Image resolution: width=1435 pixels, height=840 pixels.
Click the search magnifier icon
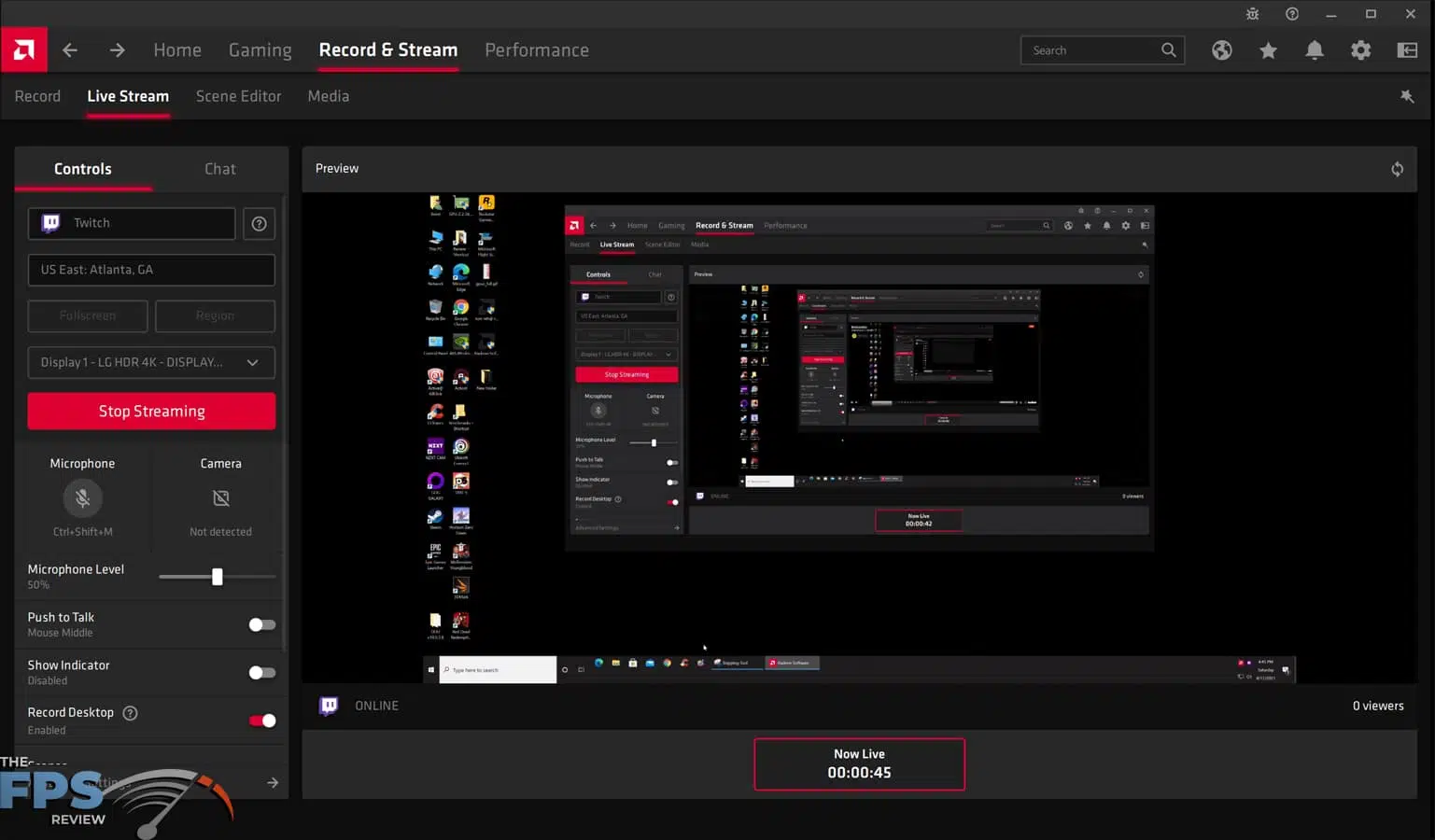1169,50
